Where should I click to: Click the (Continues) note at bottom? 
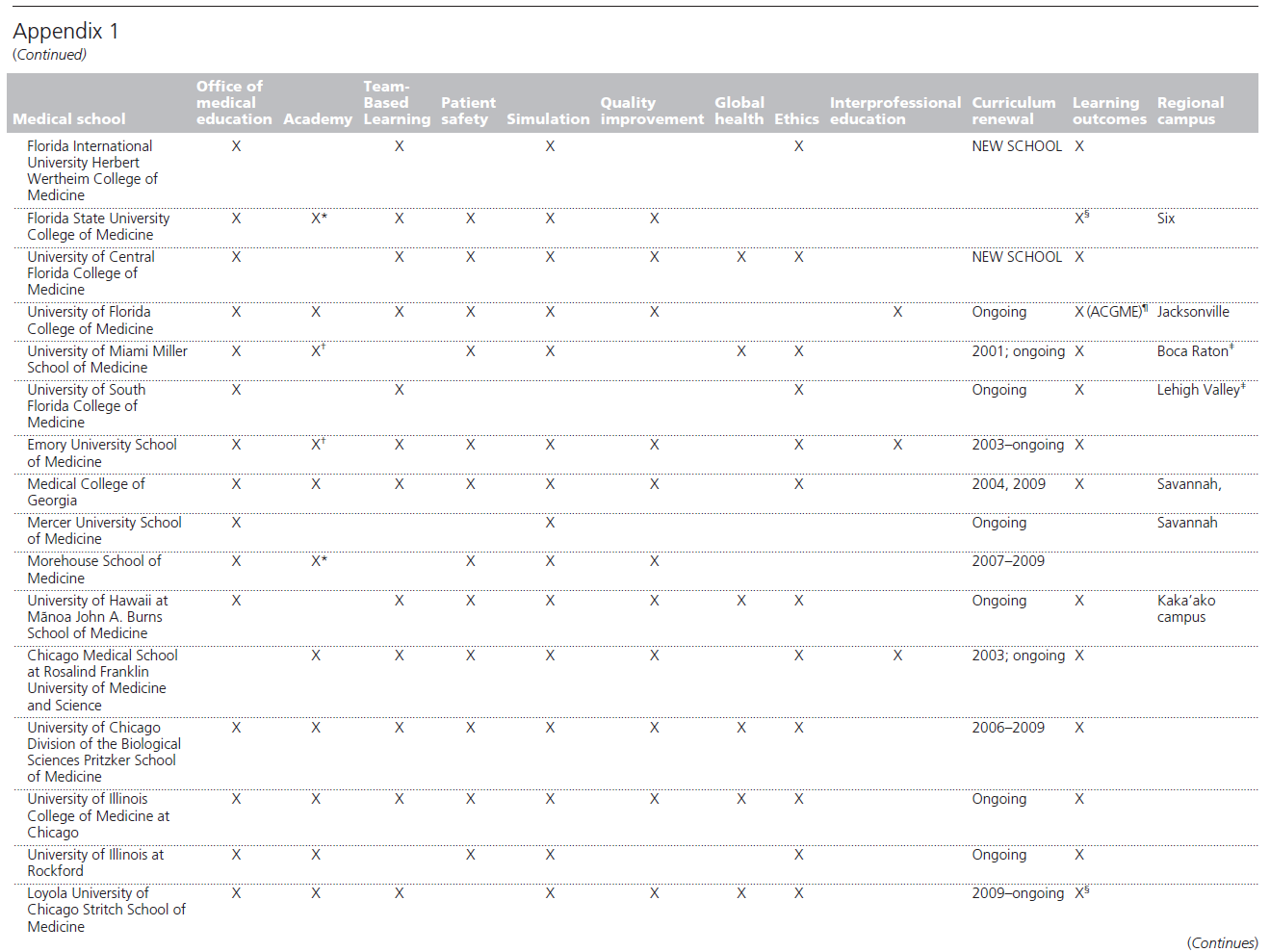pos(1222,943)
